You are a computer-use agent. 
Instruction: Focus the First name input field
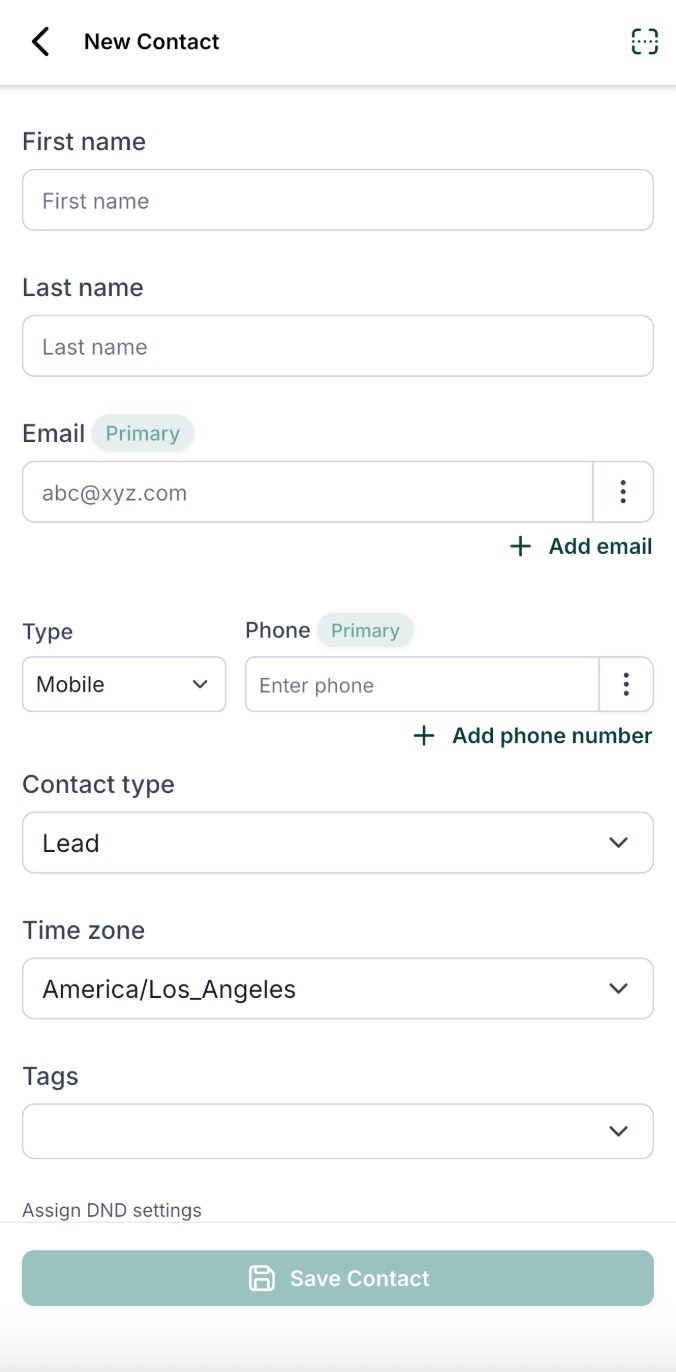[338, 201]
